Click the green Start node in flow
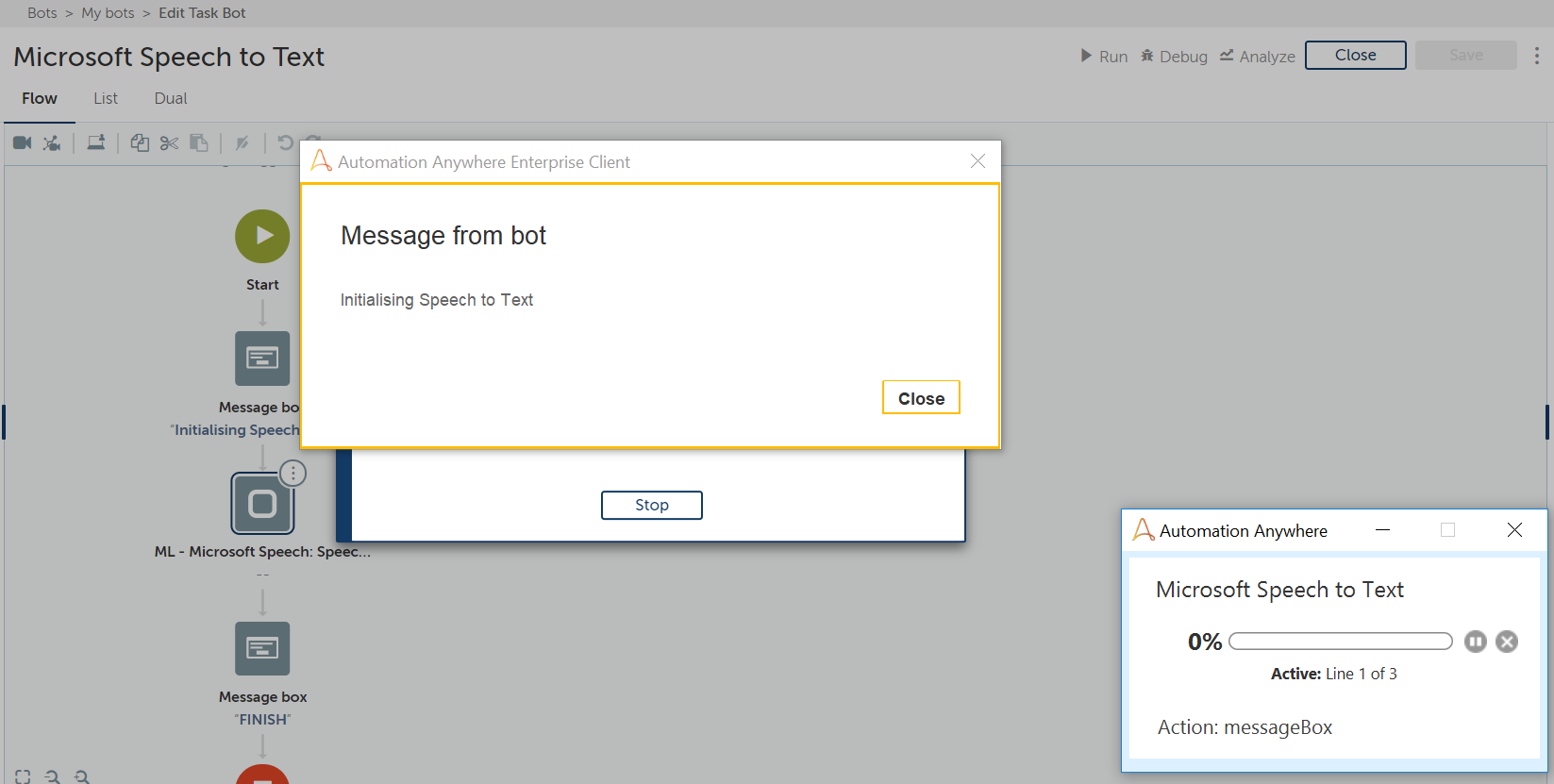This screenshot has width=1554, height=784. (x=262, y=236)
